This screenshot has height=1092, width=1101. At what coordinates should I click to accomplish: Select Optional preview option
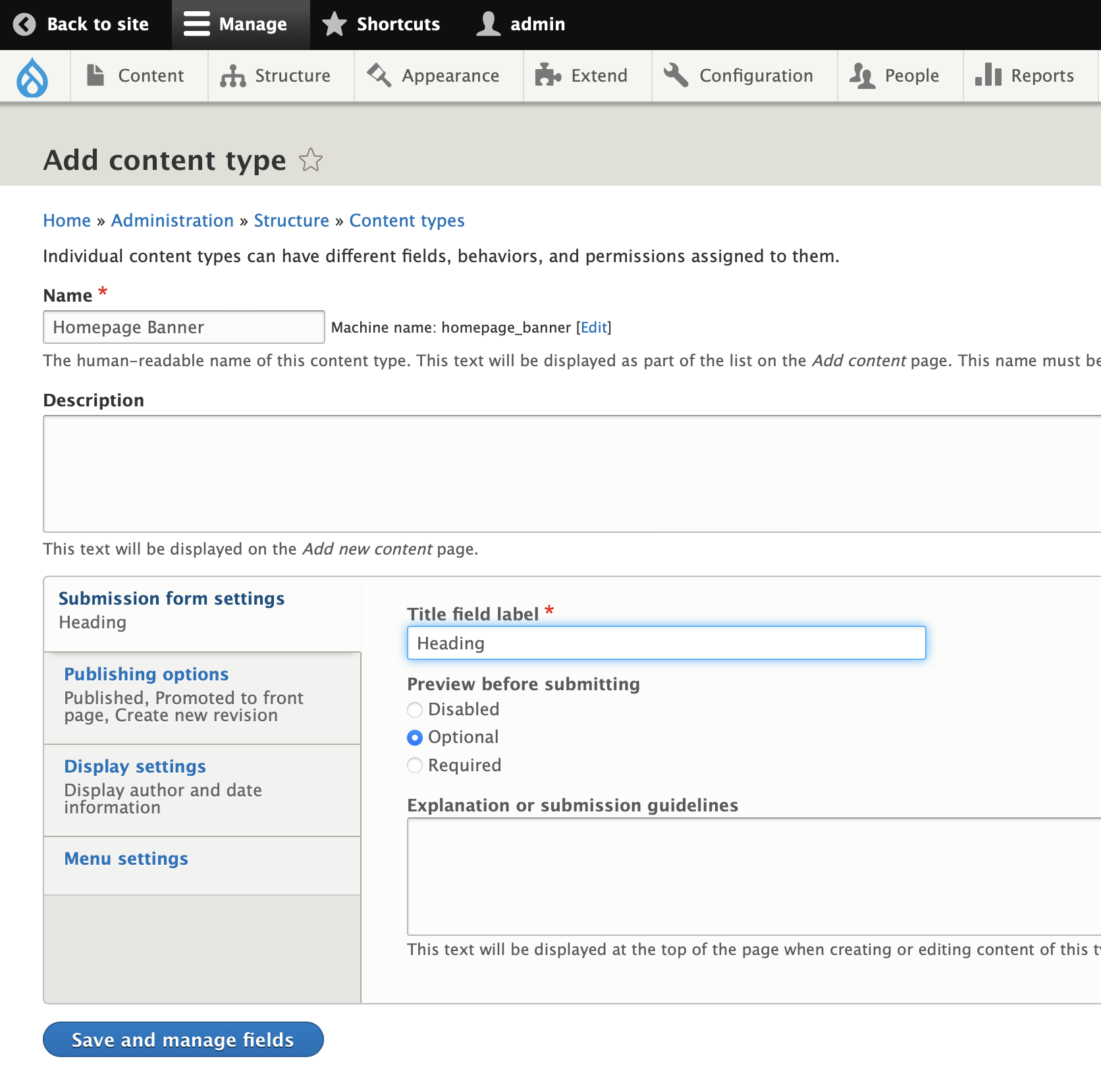(415, 738)
